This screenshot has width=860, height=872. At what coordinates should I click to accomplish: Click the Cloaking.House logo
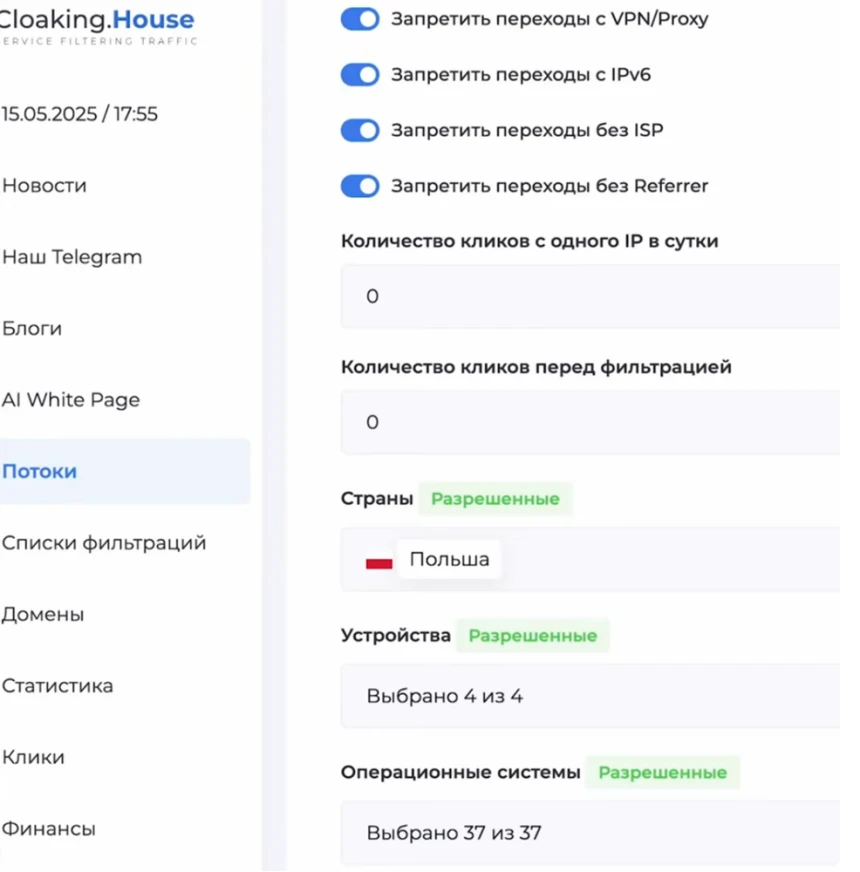(98, 20)
